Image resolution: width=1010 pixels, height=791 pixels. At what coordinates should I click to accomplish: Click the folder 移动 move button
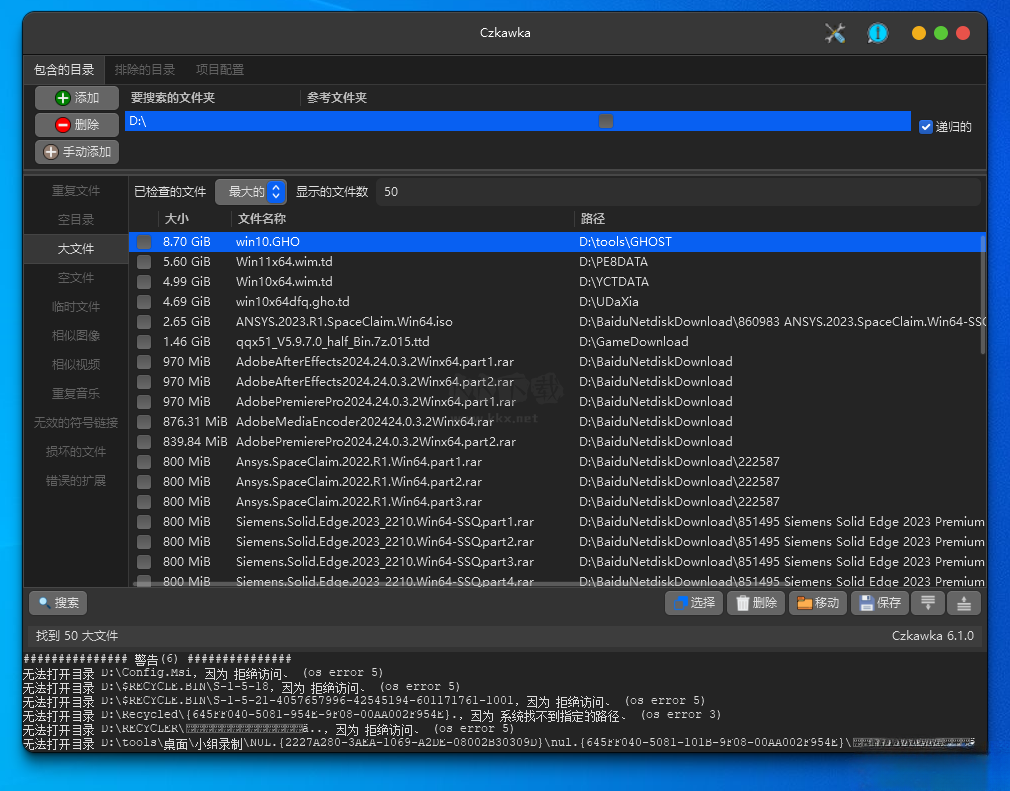(x=818, y=603)
